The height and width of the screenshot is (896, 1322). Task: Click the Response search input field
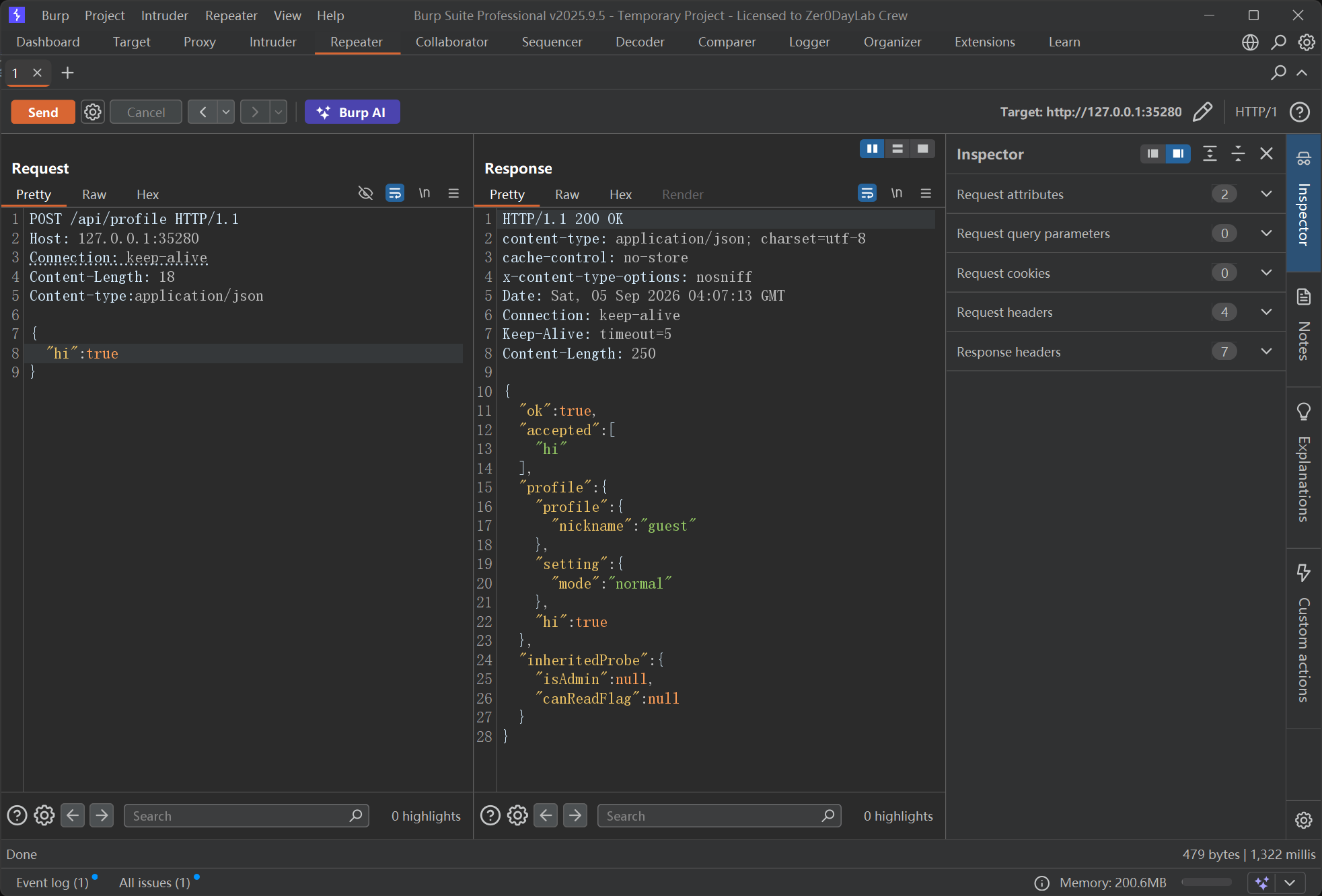pos(719,815)
